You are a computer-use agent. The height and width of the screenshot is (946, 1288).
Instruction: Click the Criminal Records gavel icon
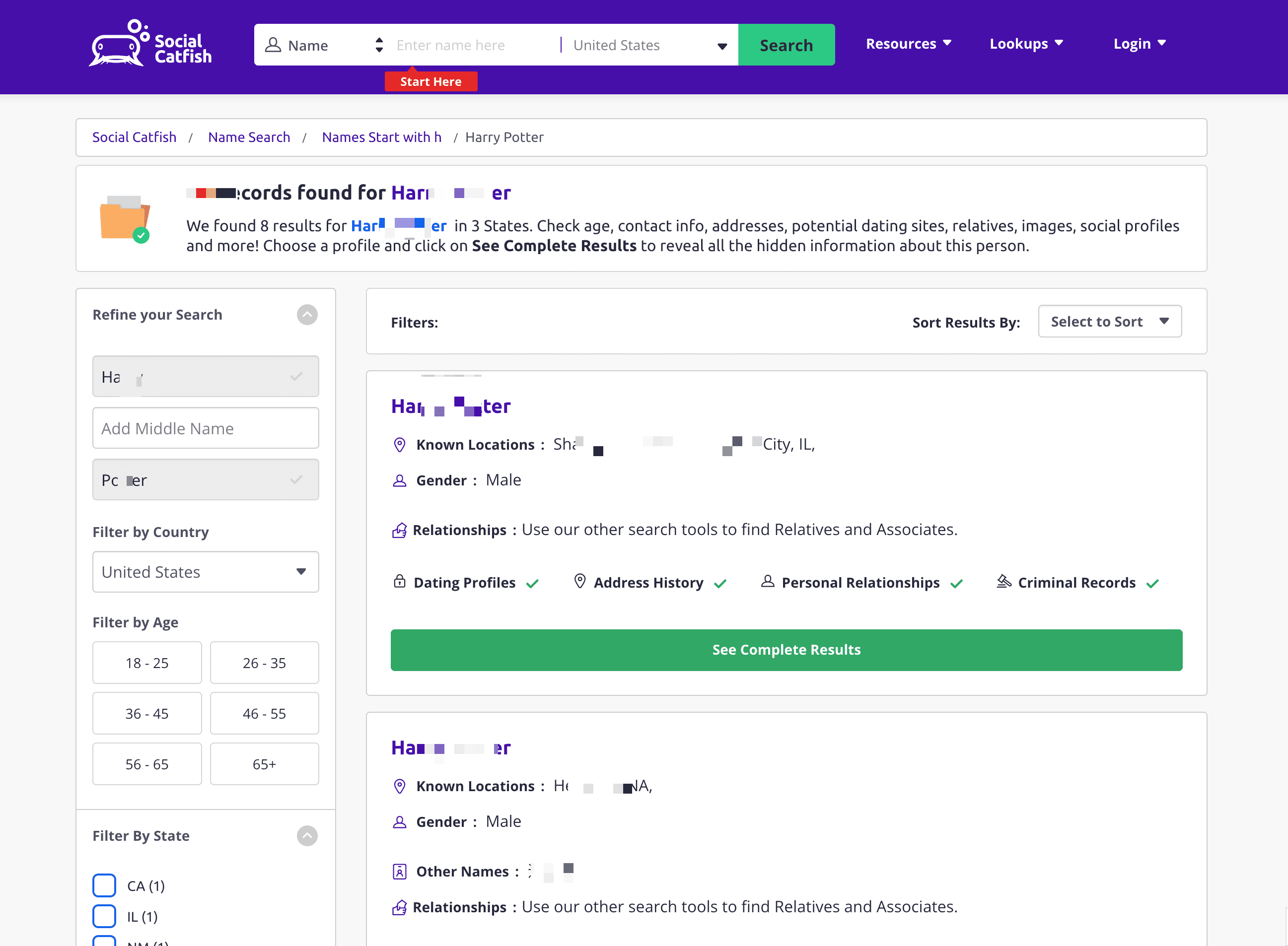(1004, 581)
